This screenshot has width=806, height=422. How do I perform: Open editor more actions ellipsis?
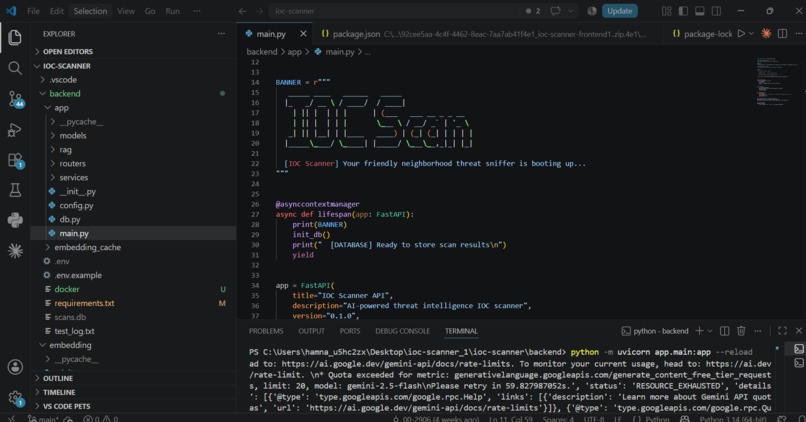pos(799,33)
